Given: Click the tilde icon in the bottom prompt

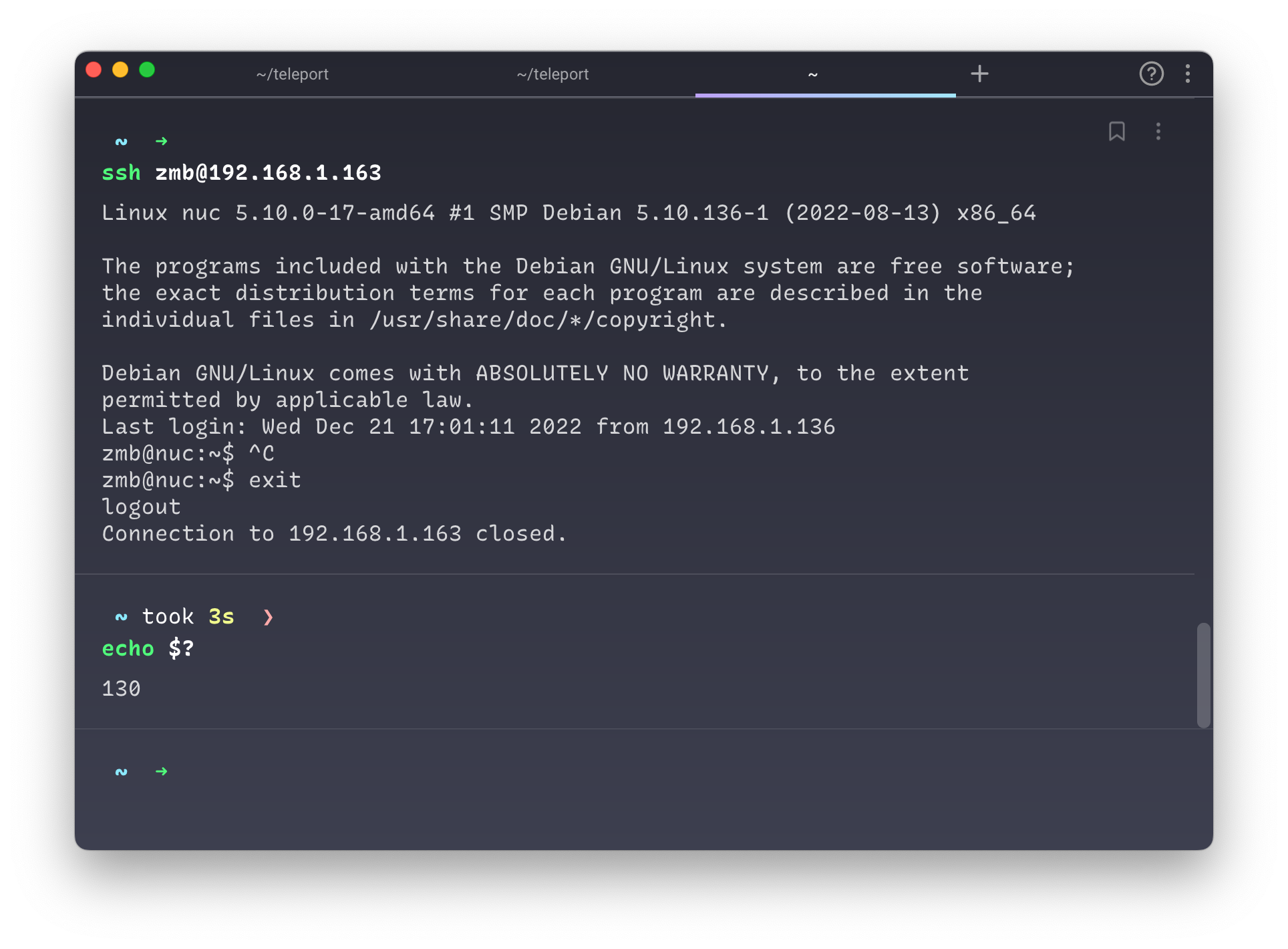Looking at the screenshot, I should point(121,771).
